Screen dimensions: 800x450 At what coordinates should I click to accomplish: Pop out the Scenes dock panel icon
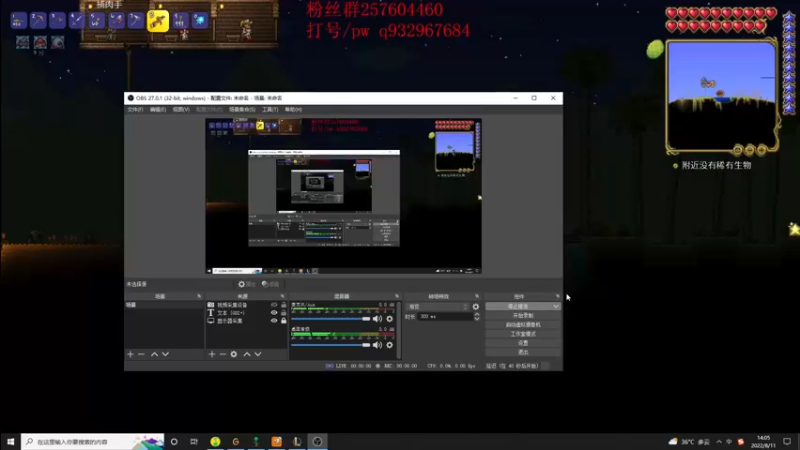coord(199,296)
